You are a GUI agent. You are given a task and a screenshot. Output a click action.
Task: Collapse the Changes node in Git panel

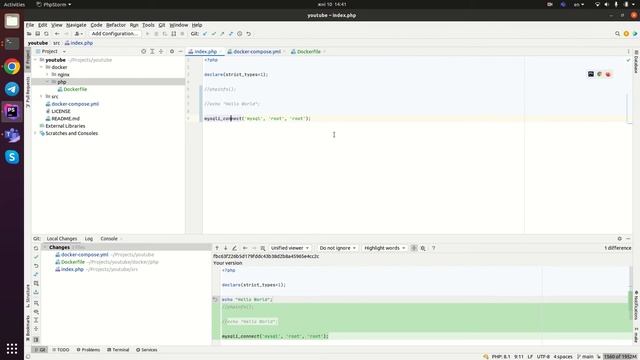pyautogui.click(x=45, y=247)
